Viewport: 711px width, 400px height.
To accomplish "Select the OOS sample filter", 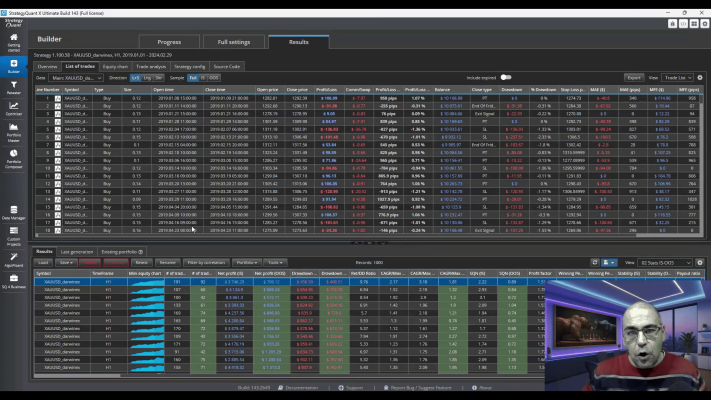I will [214, 78].
